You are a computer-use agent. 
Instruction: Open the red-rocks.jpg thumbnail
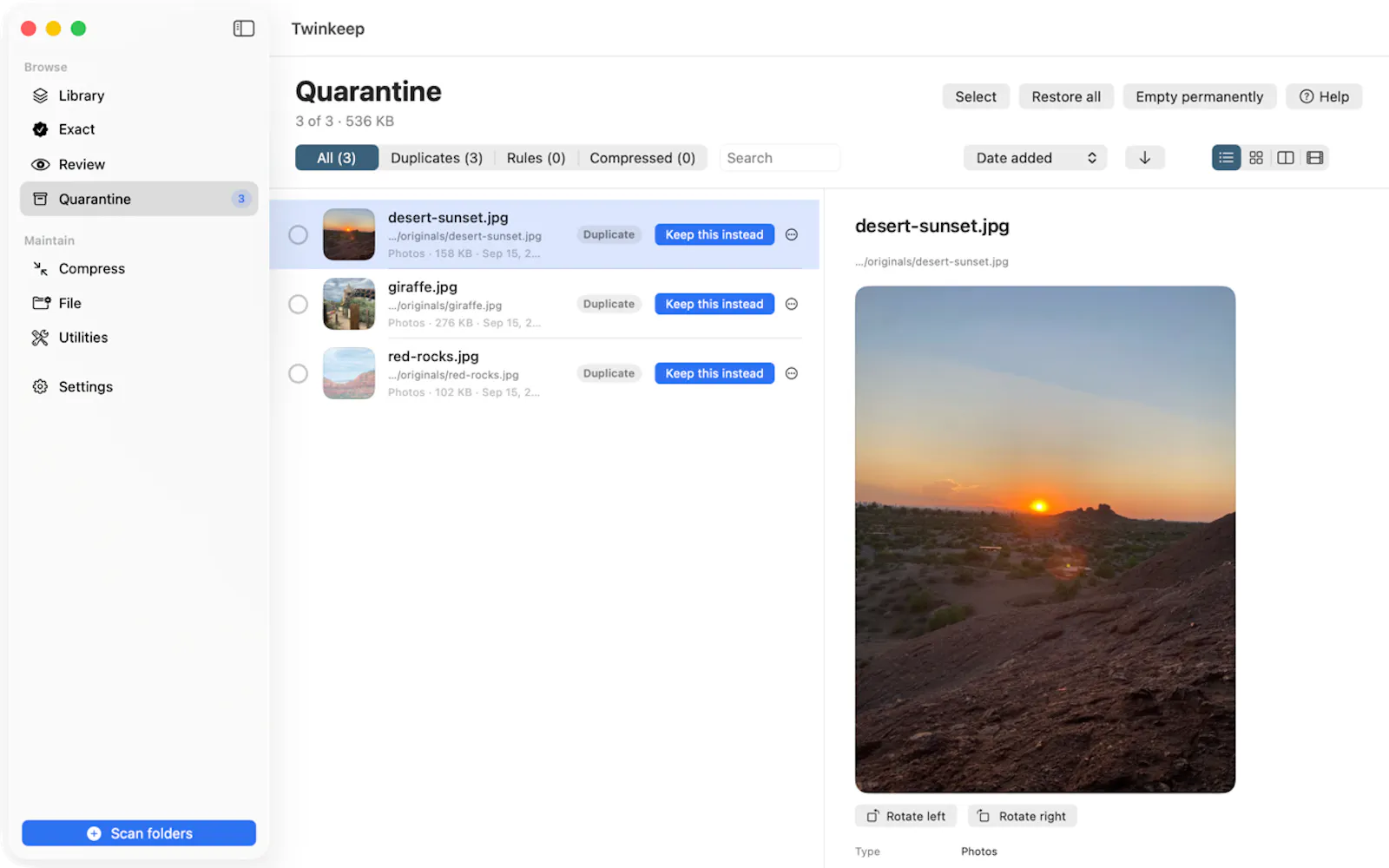[x=349, y=373]
